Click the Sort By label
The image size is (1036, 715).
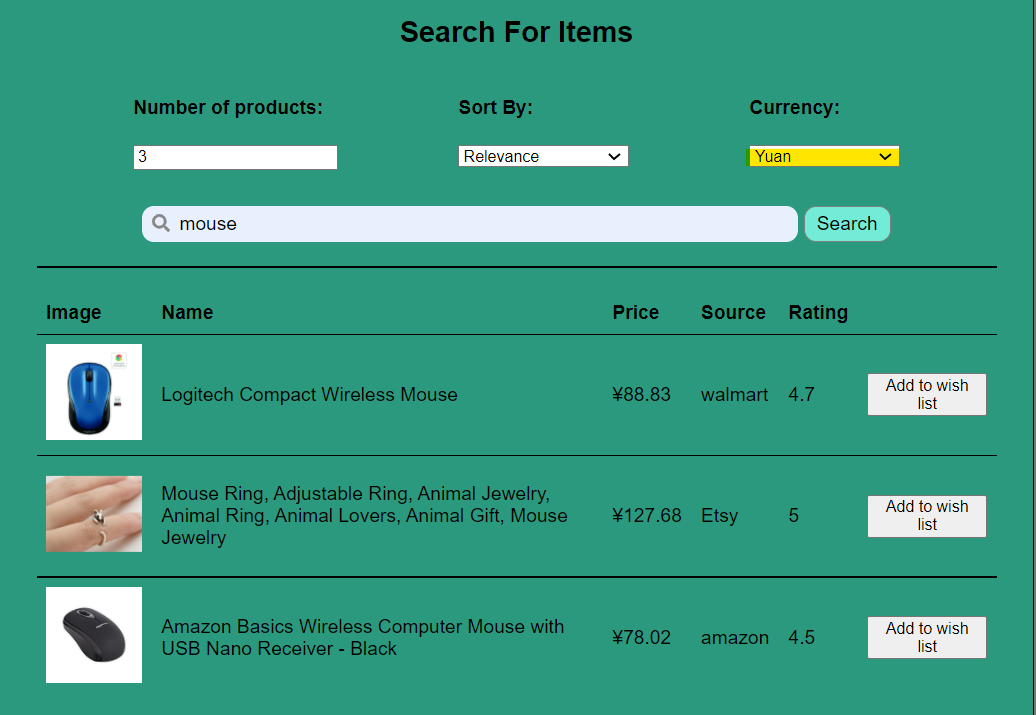coord(496,107)
